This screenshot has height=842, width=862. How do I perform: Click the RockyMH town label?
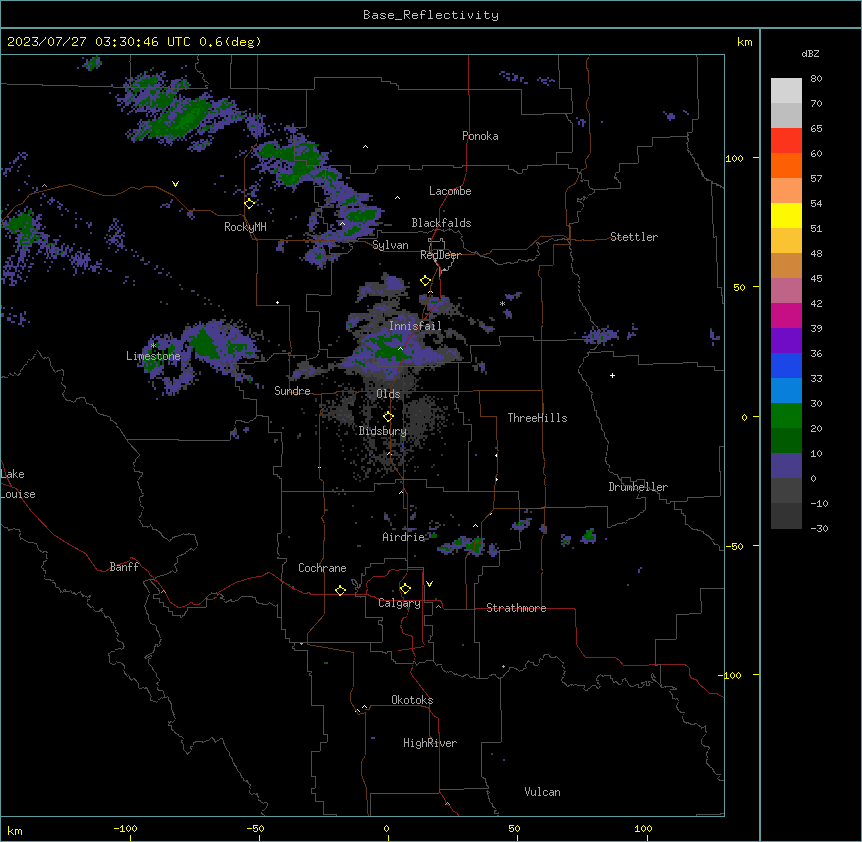(245, 227)
